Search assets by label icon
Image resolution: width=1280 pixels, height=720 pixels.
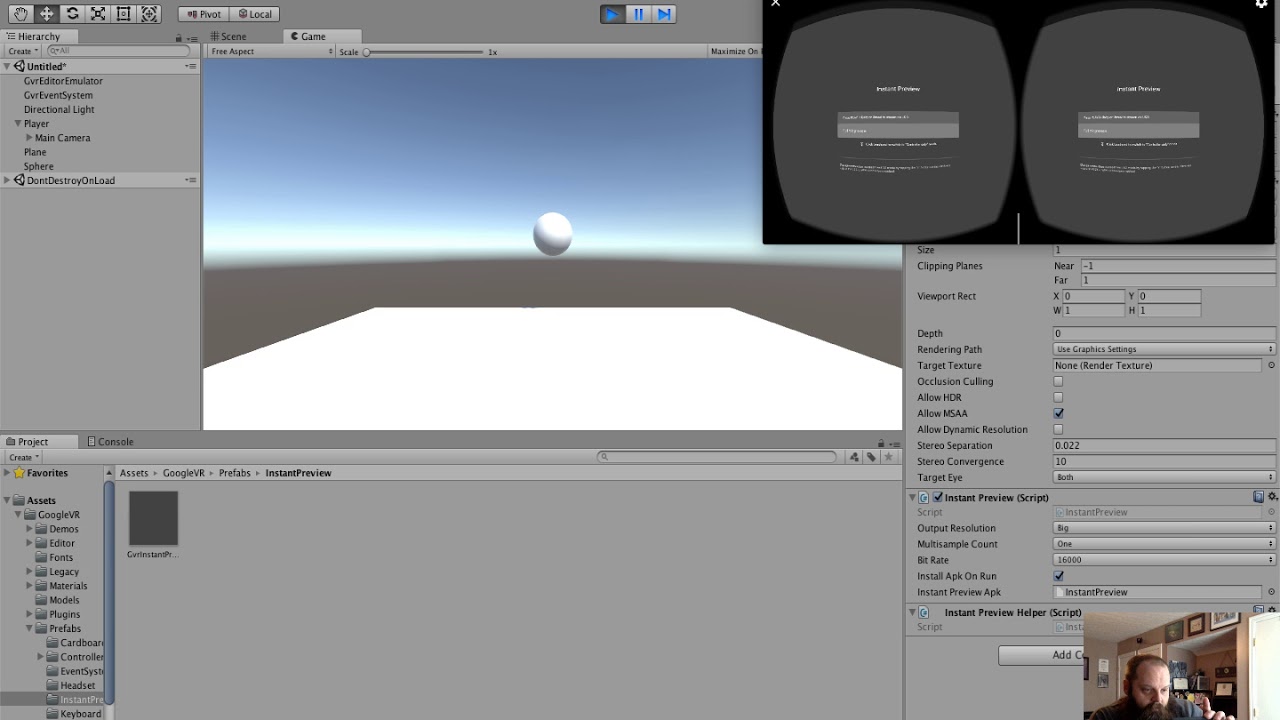click(x=871, y=457)
